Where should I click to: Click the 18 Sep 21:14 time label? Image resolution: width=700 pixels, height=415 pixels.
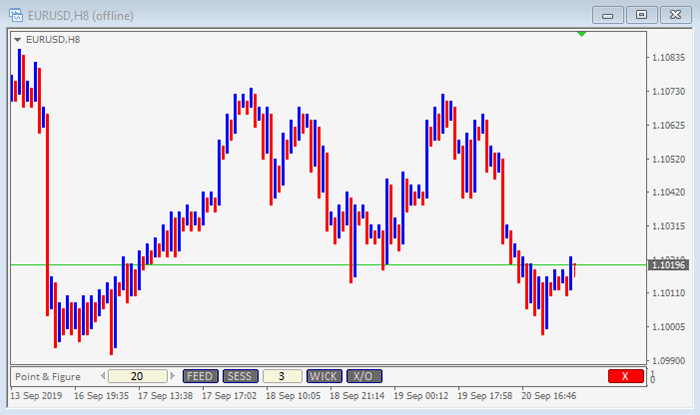tap(357, 396)
